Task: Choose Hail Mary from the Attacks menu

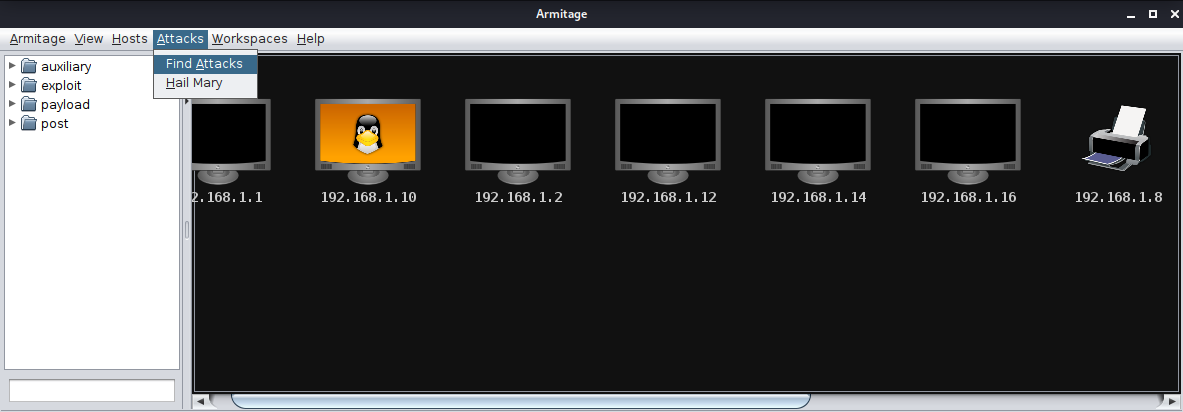Action: [x=205, y=83]
